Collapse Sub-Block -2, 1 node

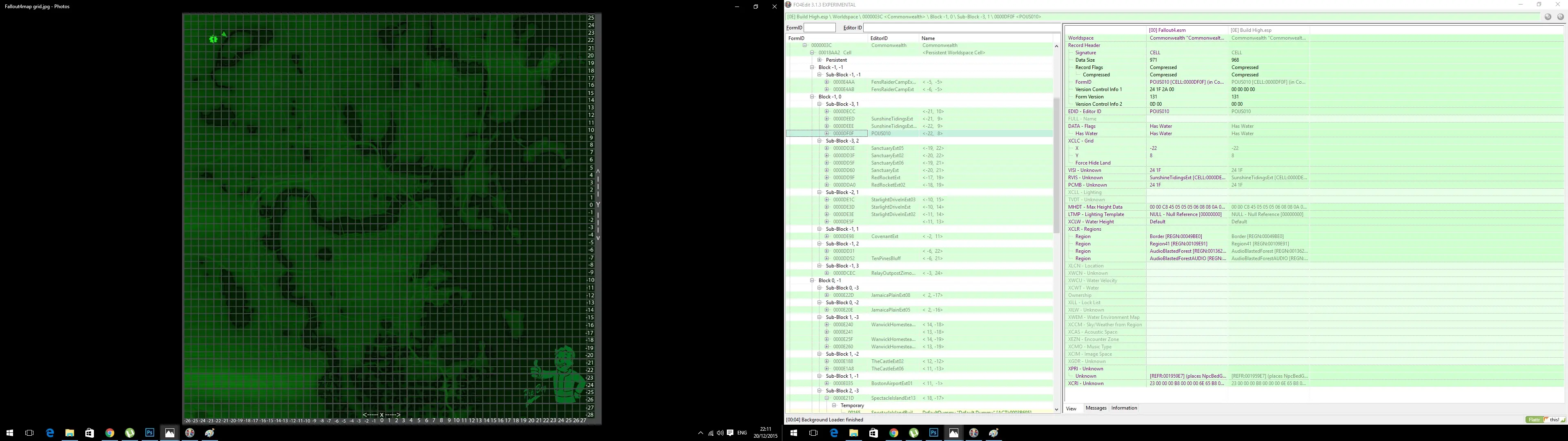pyautogui.click(x=819, y=192)
